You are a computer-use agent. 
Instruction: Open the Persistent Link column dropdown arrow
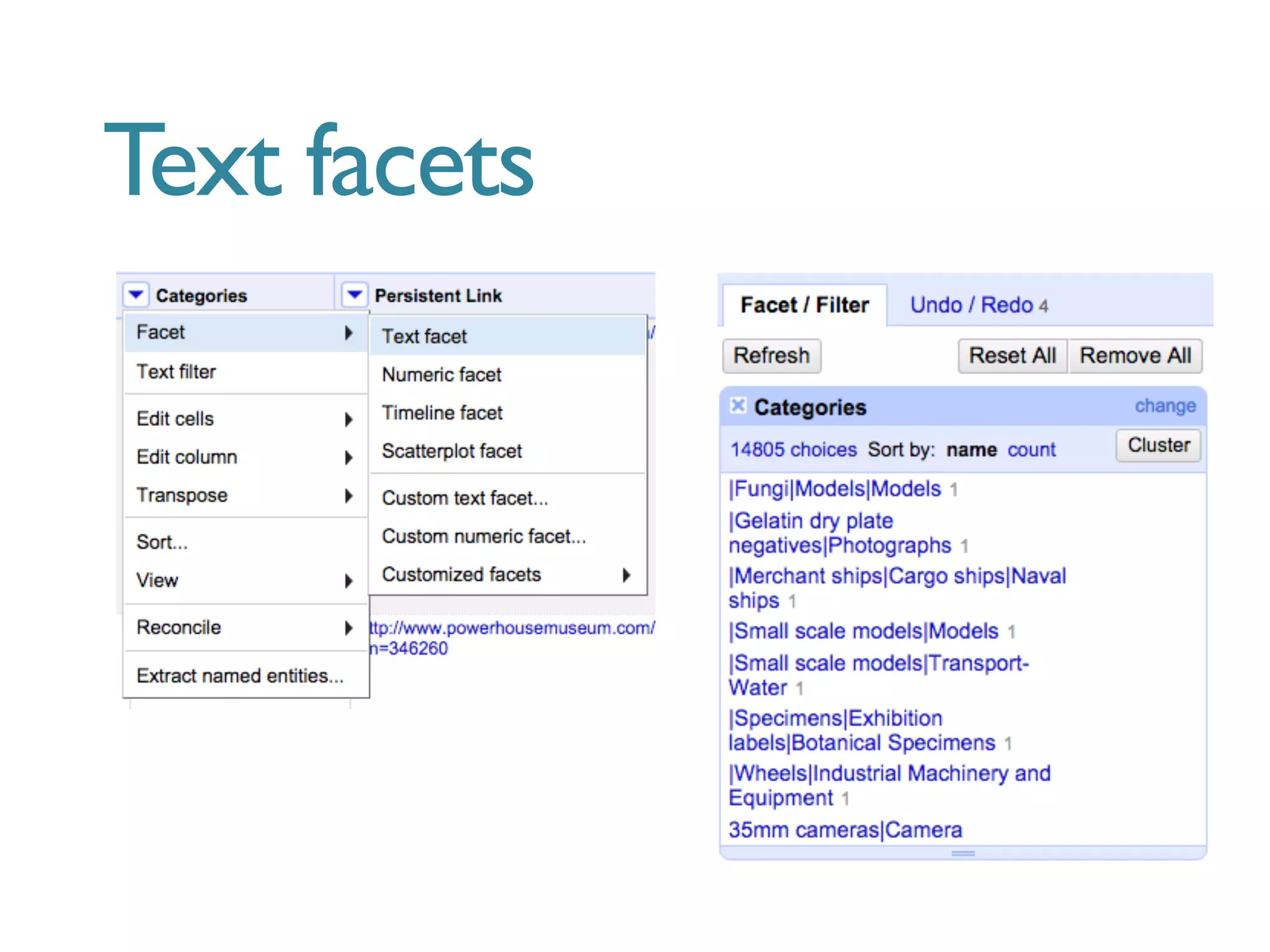click(354, 294)
